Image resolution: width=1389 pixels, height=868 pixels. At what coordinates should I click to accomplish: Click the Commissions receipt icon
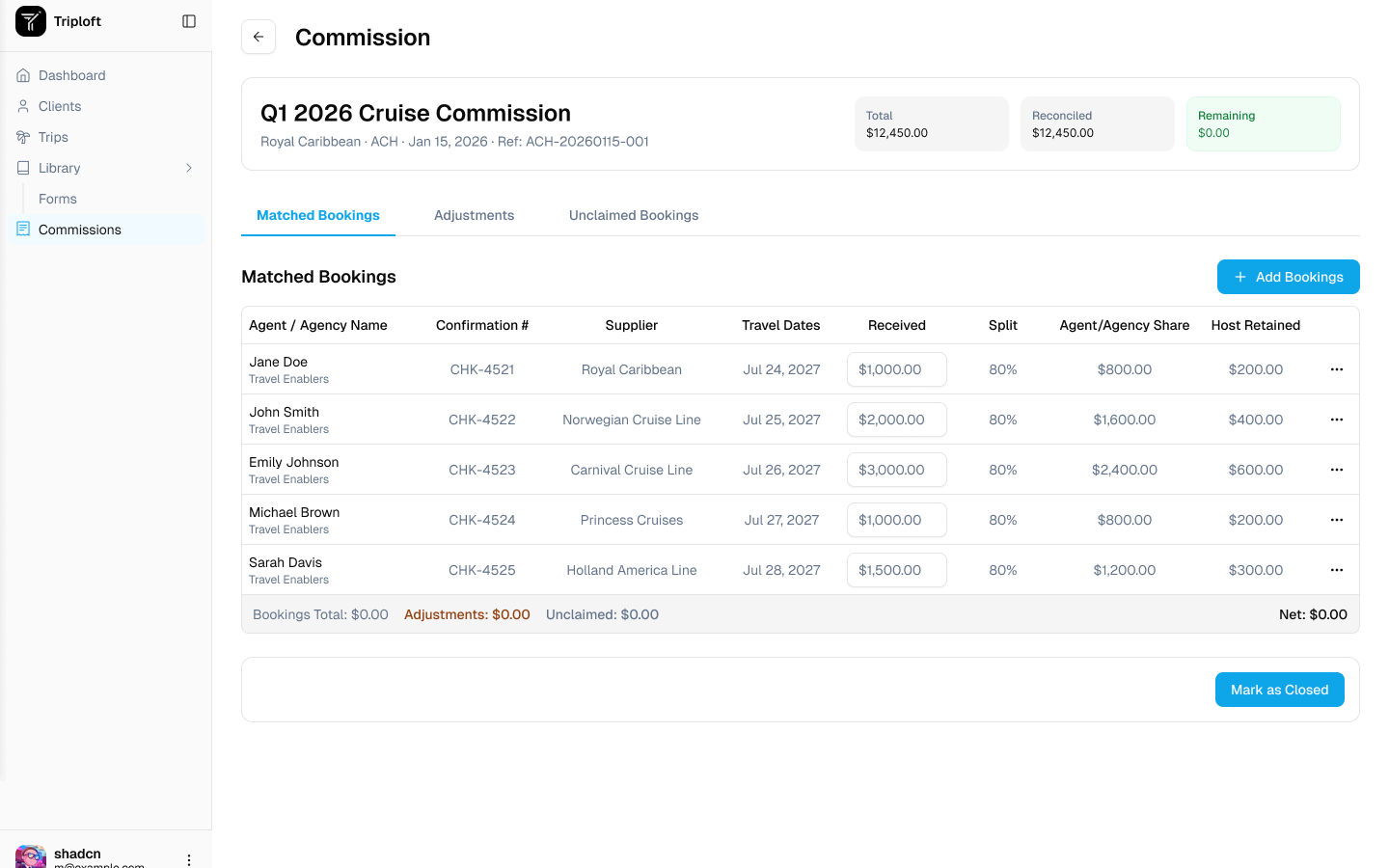pos(23,230)
